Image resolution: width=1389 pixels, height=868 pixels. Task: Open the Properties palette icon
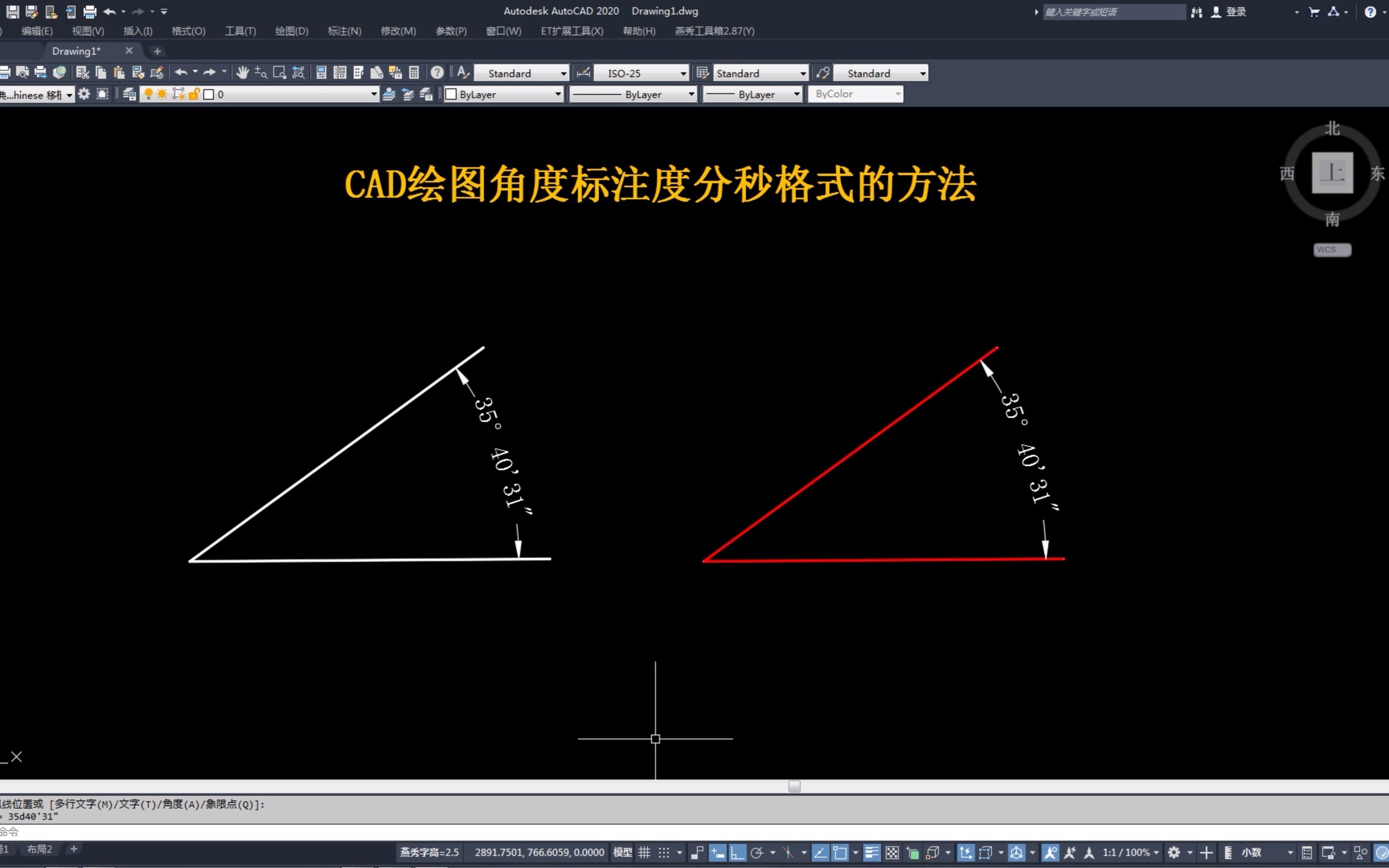[x=322, y=72]
